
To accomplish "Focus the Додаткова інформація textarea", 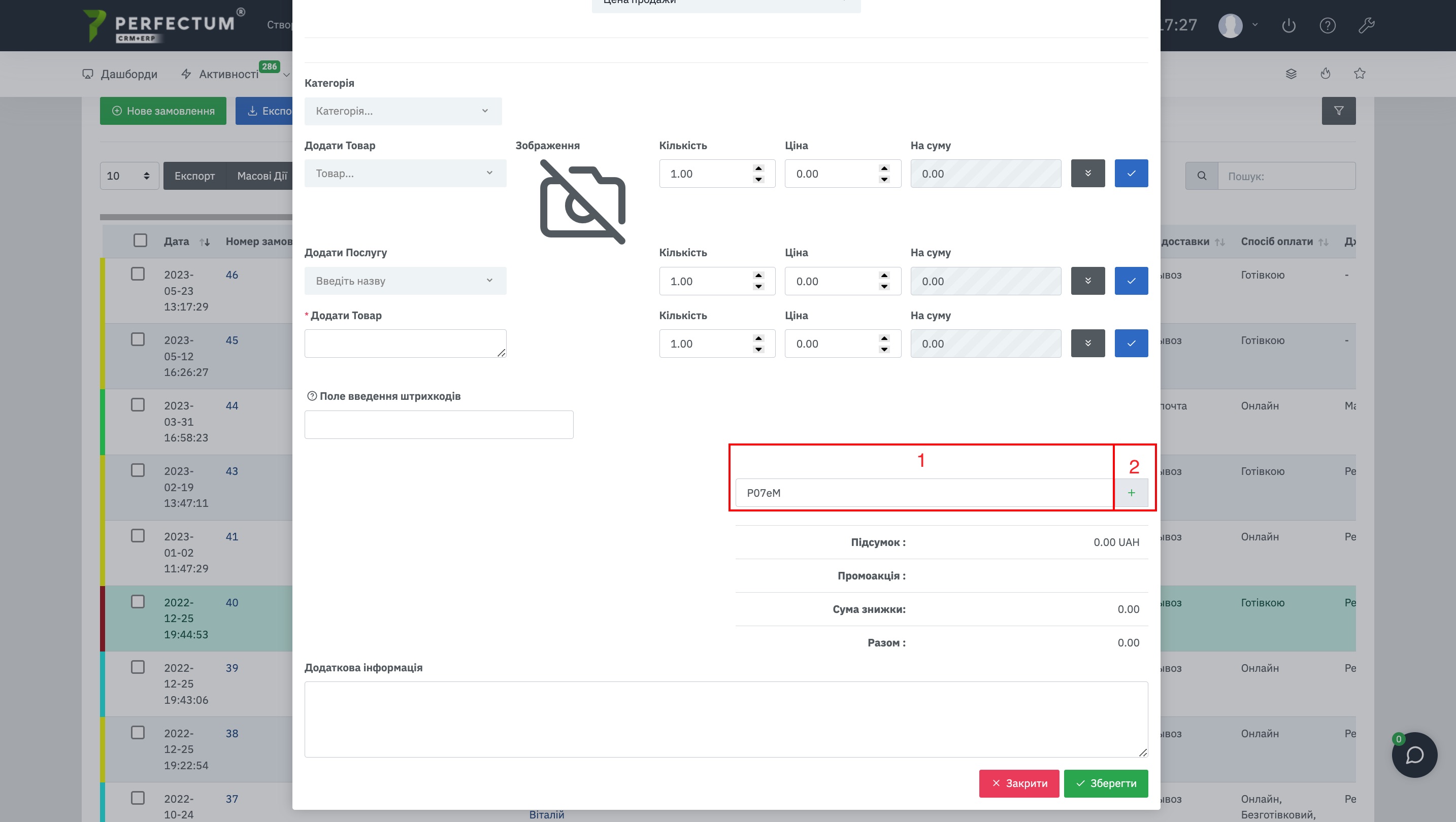I will 726,719.
